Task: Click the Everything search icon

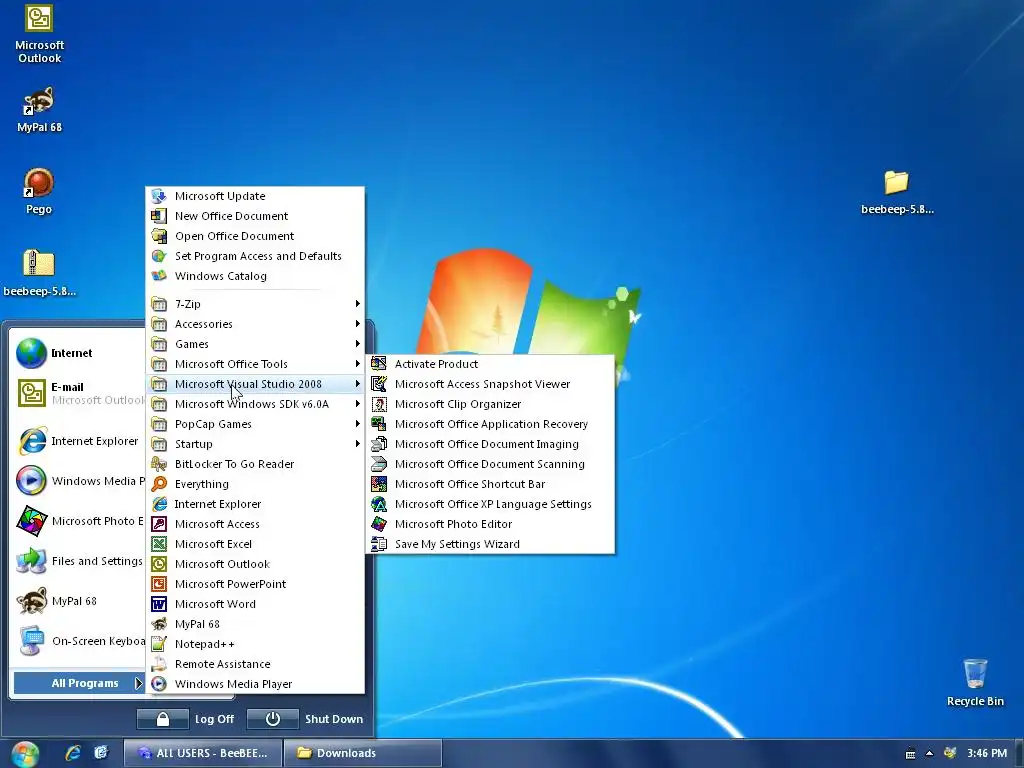Action: point(159,484)
